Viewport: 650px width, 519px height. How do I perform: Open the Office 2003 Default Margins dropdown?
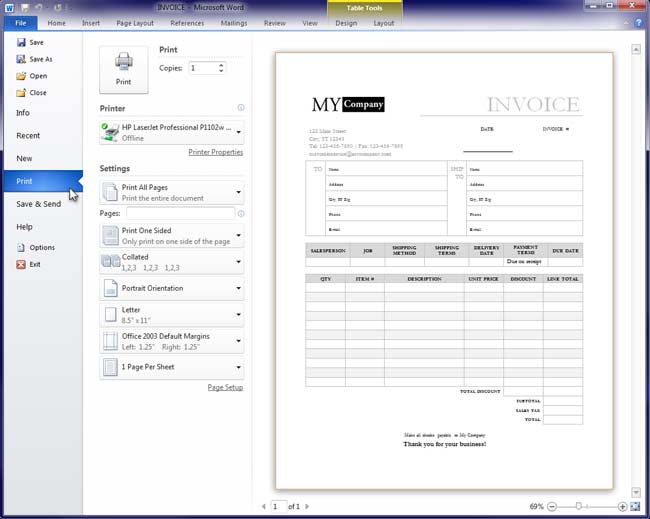click(x=172, y=341)
